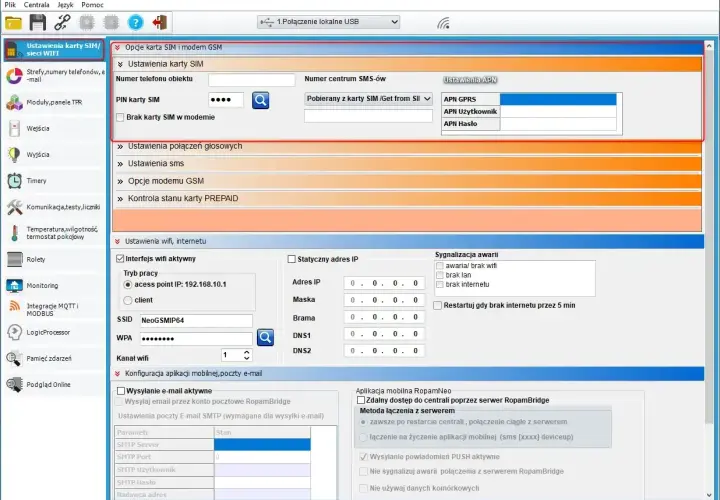Image resolution: width=720 pixels, height=500 pixels.
Task: Open Pobierany z karty SIM dropdown
Action: click(x=368, y=99)
